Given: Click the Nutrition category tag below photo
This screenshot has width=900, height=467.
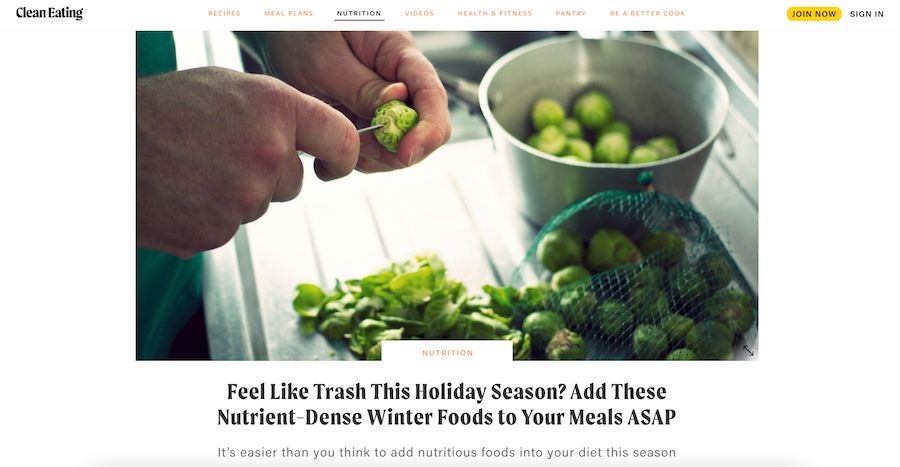Looking at the screenshot, I should coord(448,353).
